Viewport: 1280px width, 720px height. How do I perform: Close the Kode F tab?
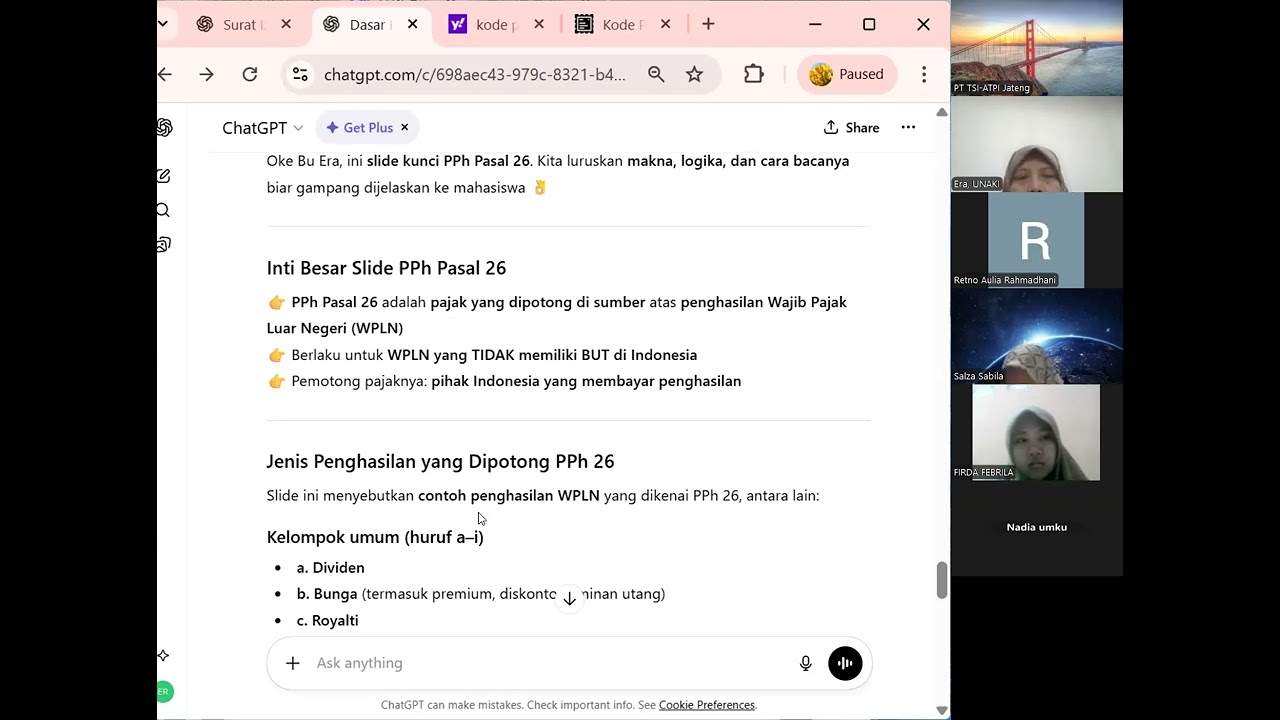[666, 24]
